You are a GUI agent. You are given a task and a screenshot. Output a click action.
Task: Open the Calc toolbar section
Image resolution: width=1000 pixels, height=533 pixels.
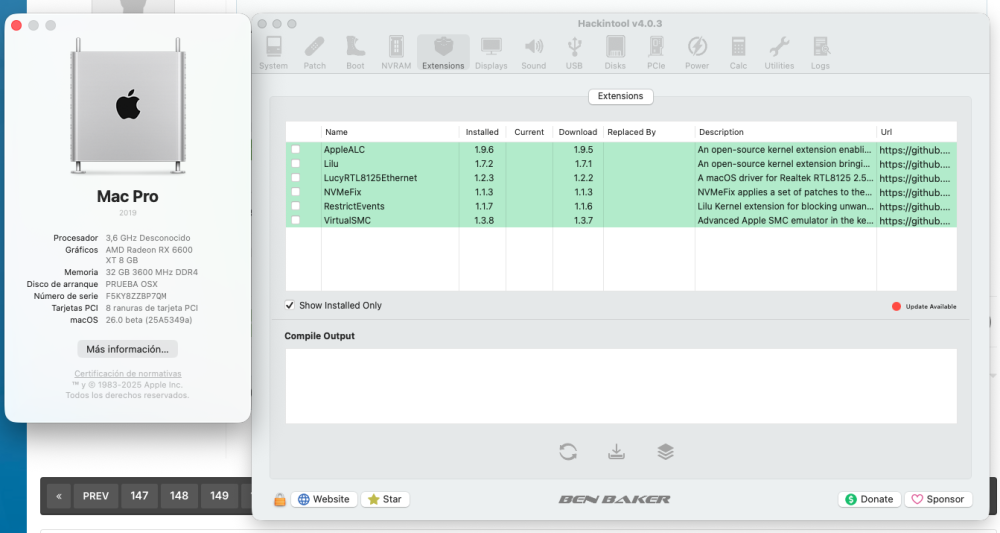(739, 52)
